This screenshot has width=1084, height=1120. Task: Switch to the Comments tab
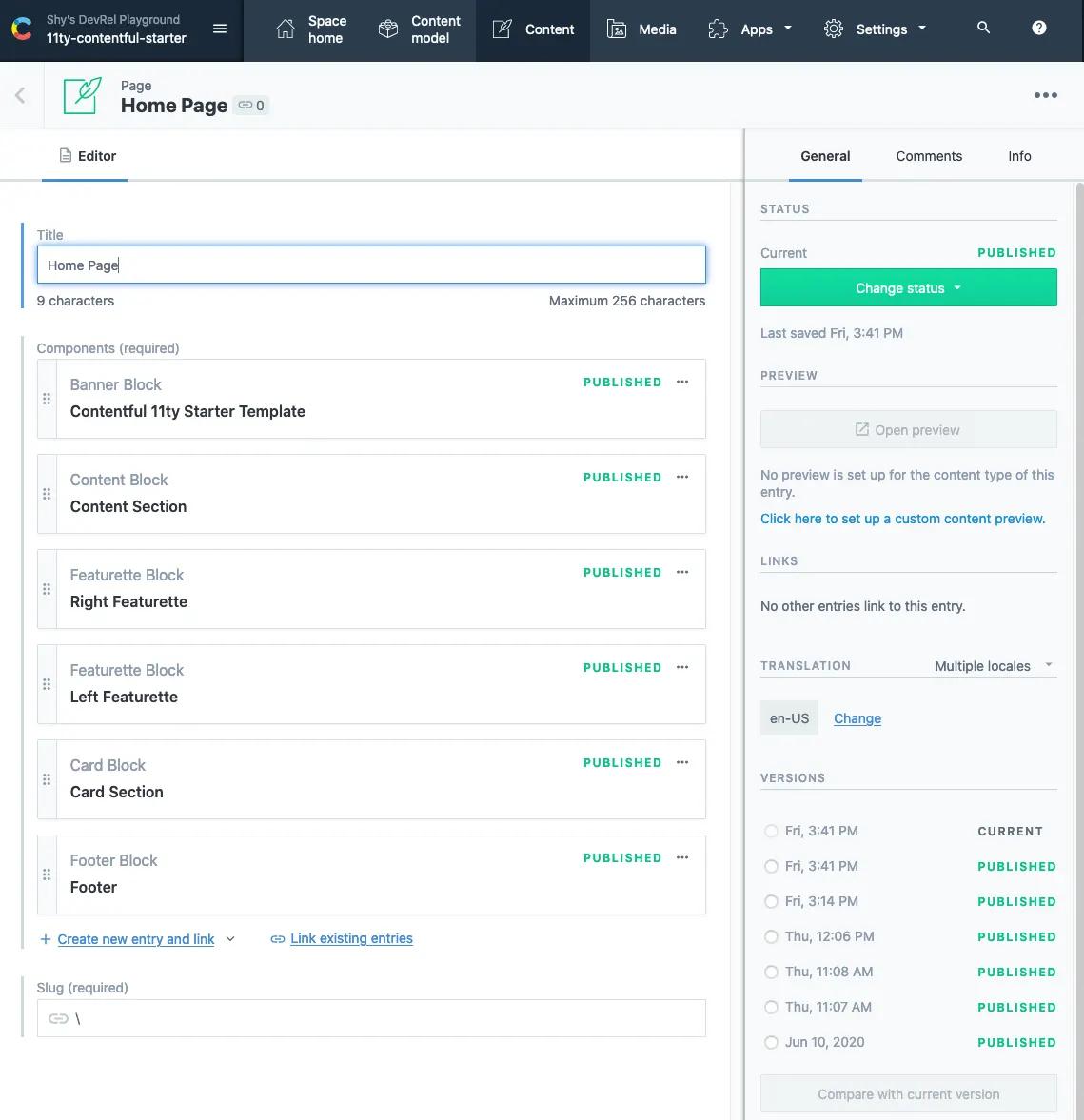(929, 156)
